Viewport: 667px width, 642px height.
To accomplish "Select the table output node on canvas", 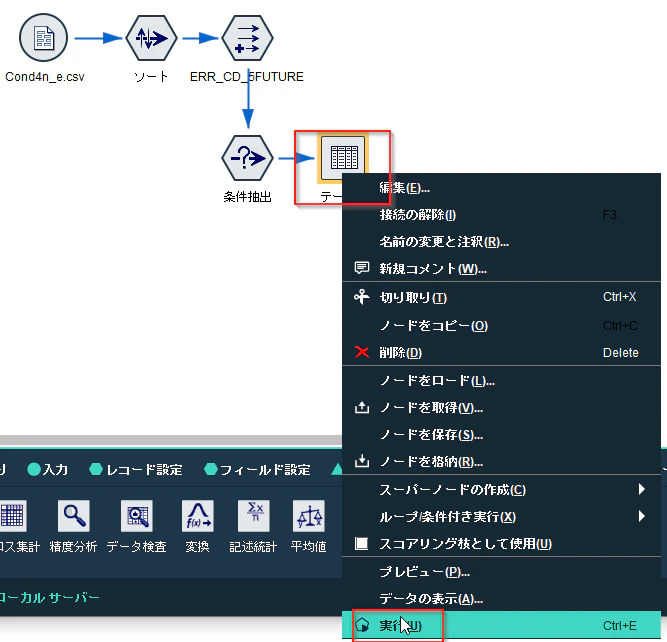I will click(x=342, y=158).
